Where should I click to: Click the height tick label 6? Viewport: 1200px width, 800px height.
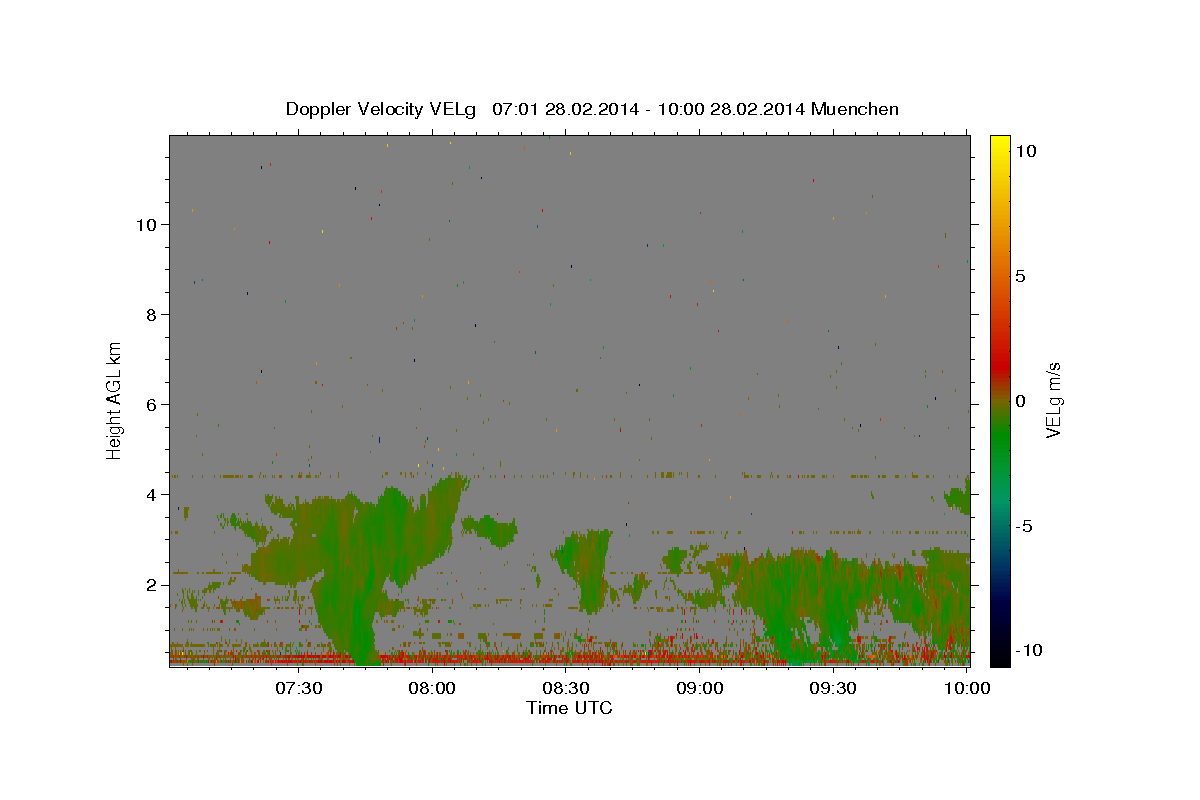(x=151, y=405)
